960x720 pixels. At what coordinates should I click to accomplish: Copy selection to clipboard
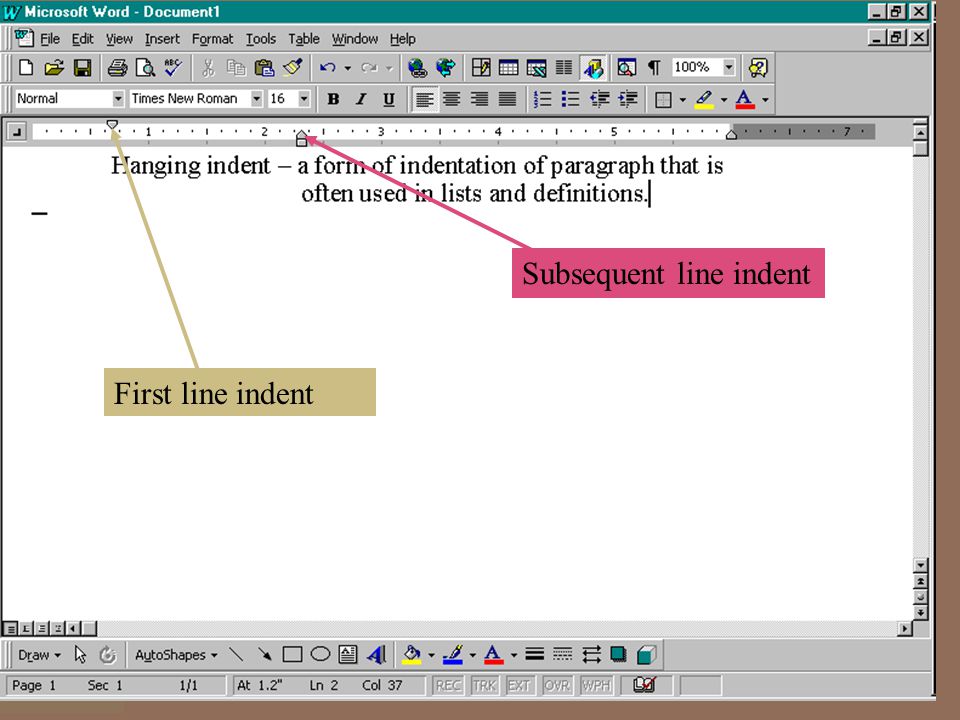236,67
